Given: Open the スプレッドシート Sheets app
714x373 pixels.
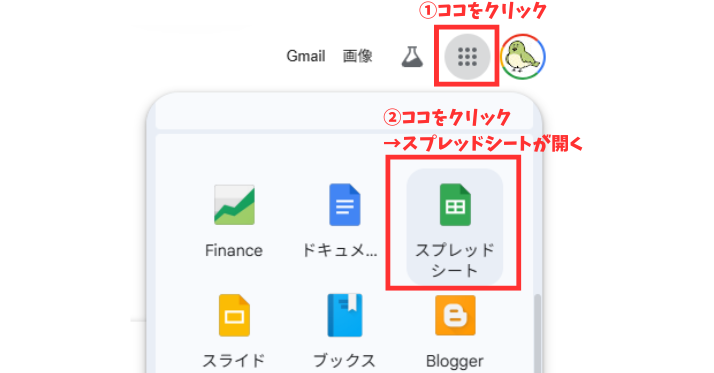Looking at the screenshot, I should (x=454, y=227).
